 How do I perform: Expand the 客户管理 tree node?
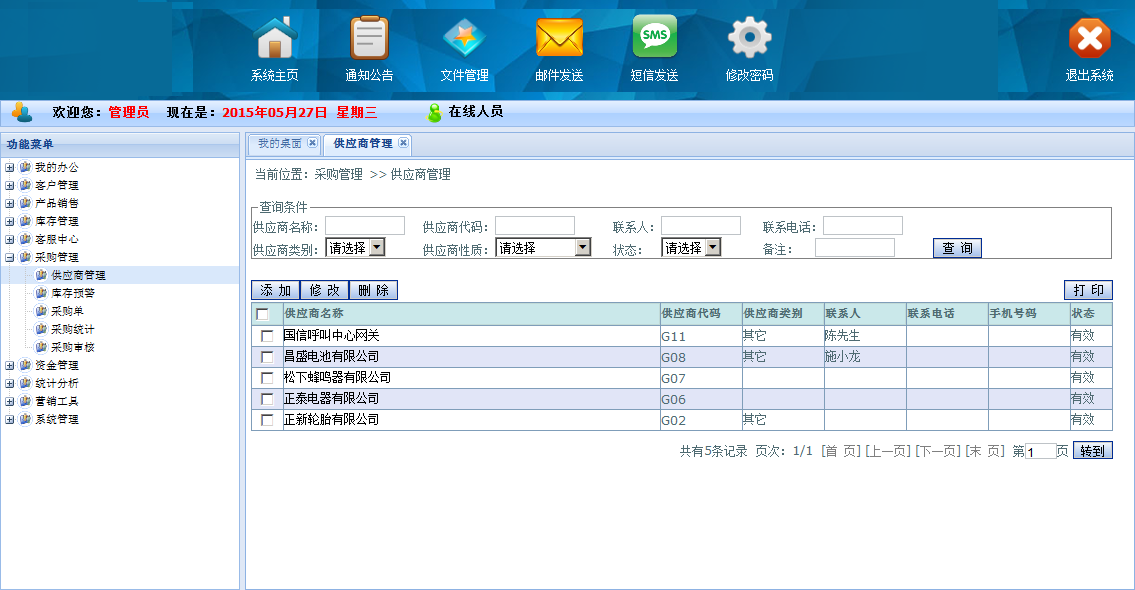[9, 186]
